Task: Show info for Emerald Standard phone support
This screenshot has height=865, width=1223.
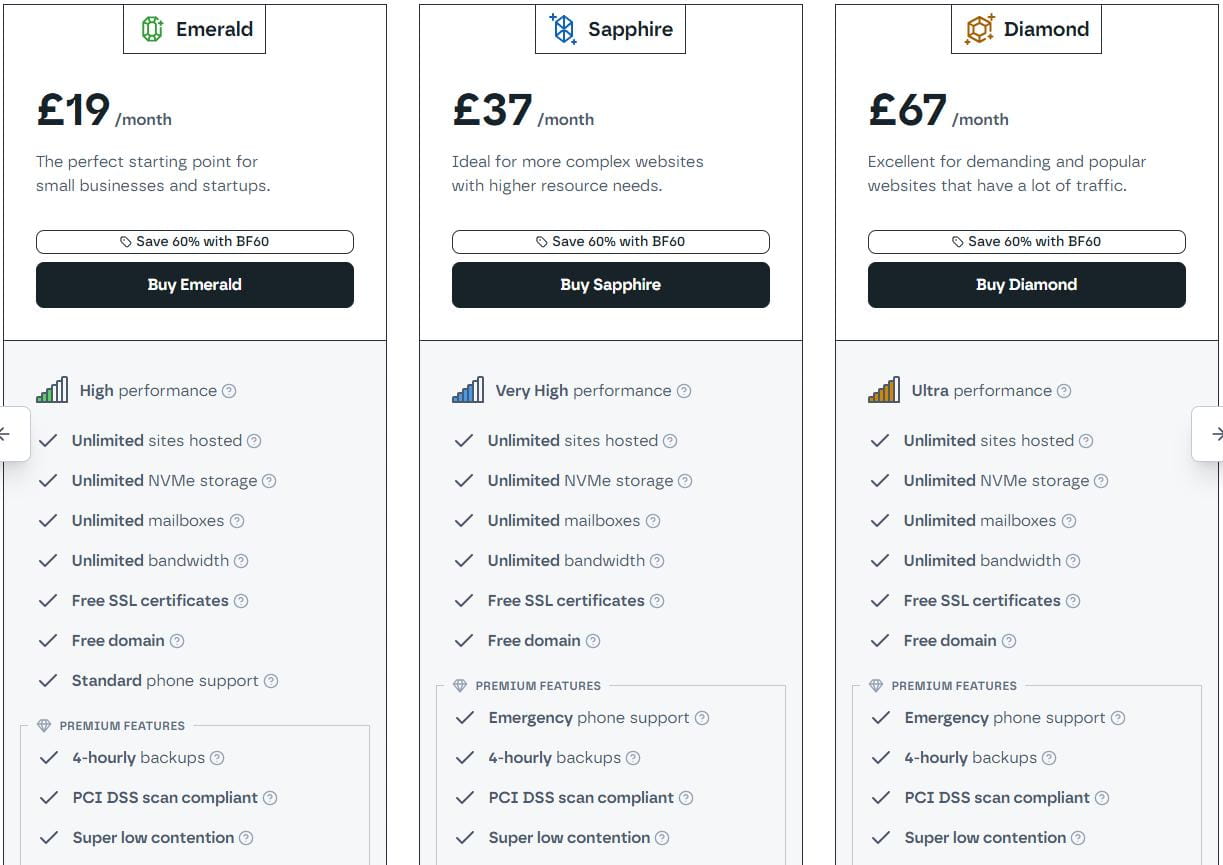Action: click(271, 681)
